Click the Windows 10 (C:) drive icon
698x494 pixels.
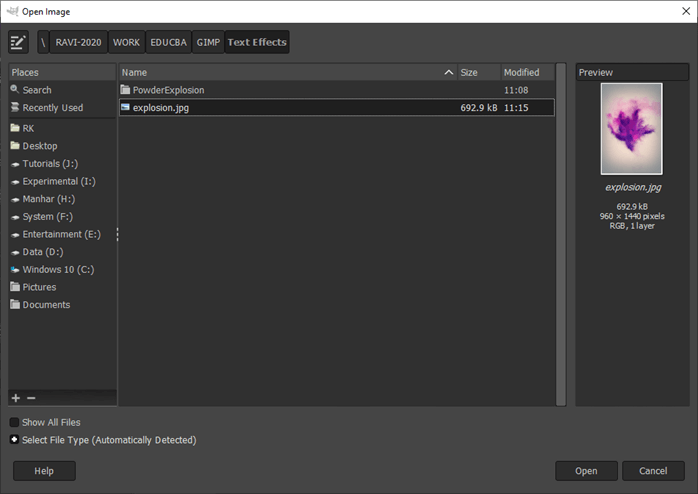[x=15, y=270]
